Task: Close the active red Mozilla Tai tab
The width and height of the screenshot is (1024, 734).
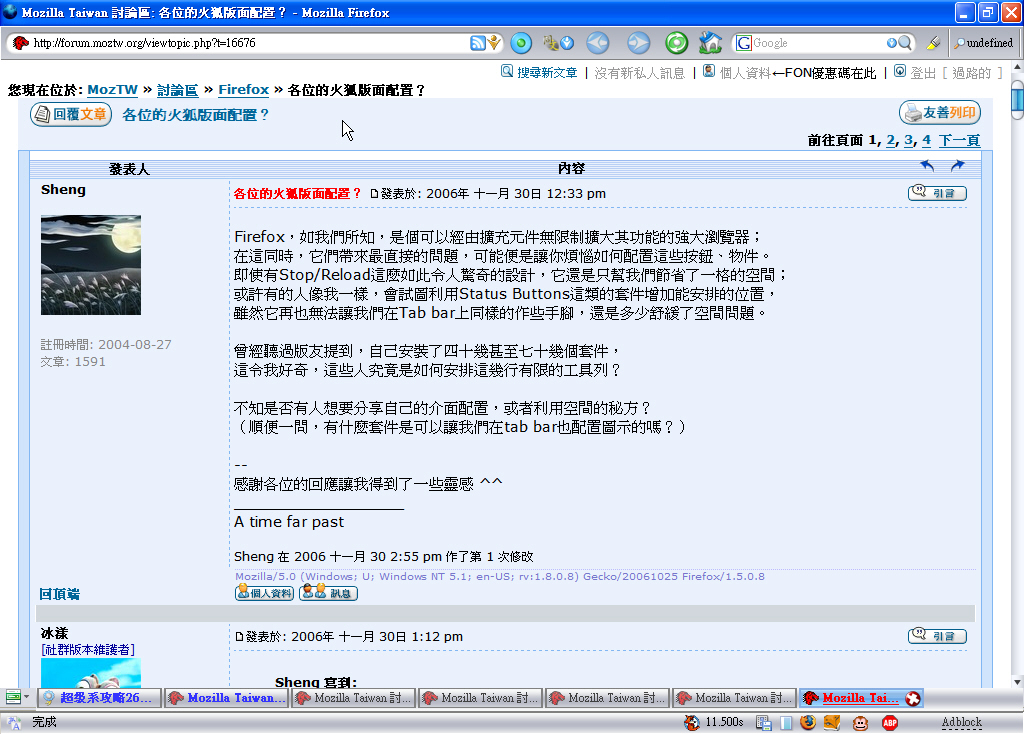Action: (912, 699)
